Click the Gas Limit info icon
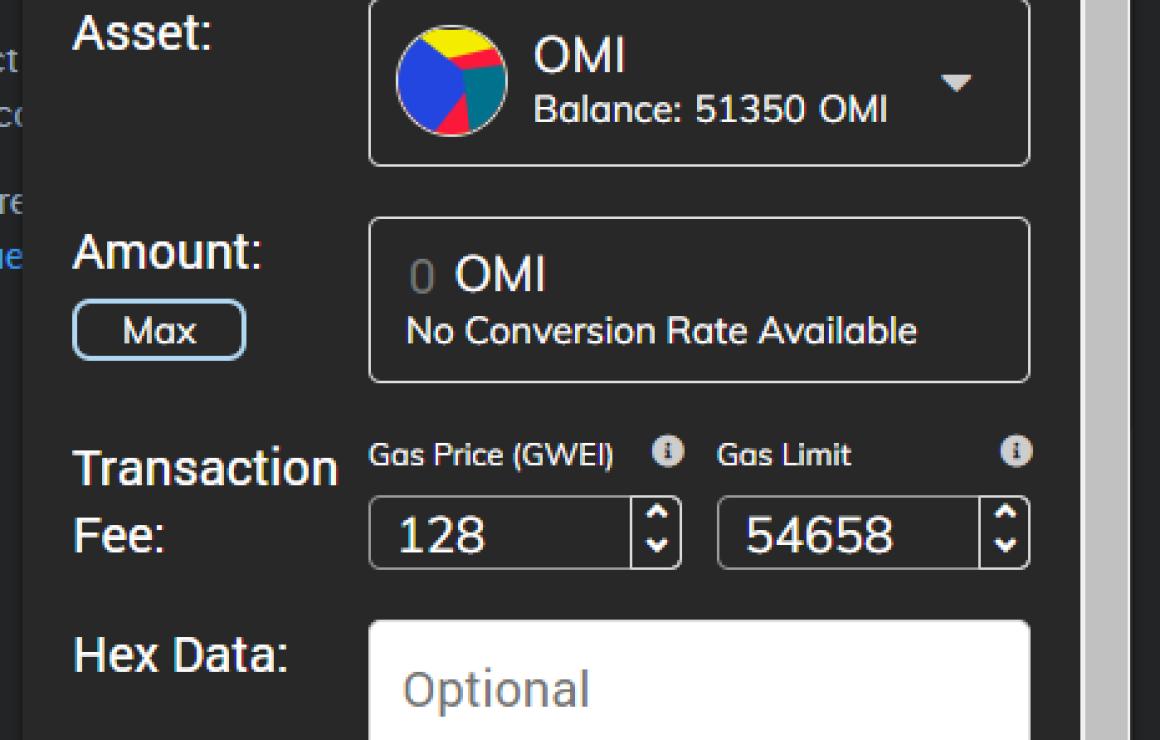 1015,453
